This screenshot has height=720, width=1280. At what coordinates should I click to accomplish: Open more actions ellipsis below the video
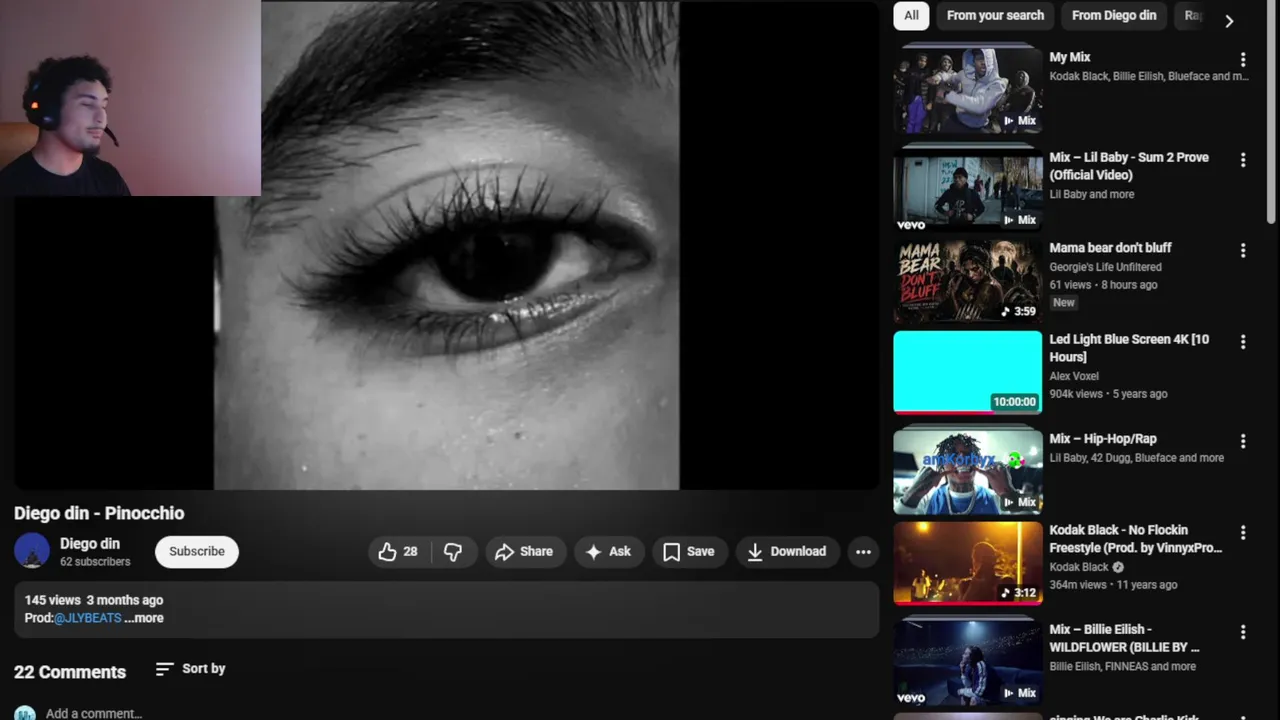863,551
